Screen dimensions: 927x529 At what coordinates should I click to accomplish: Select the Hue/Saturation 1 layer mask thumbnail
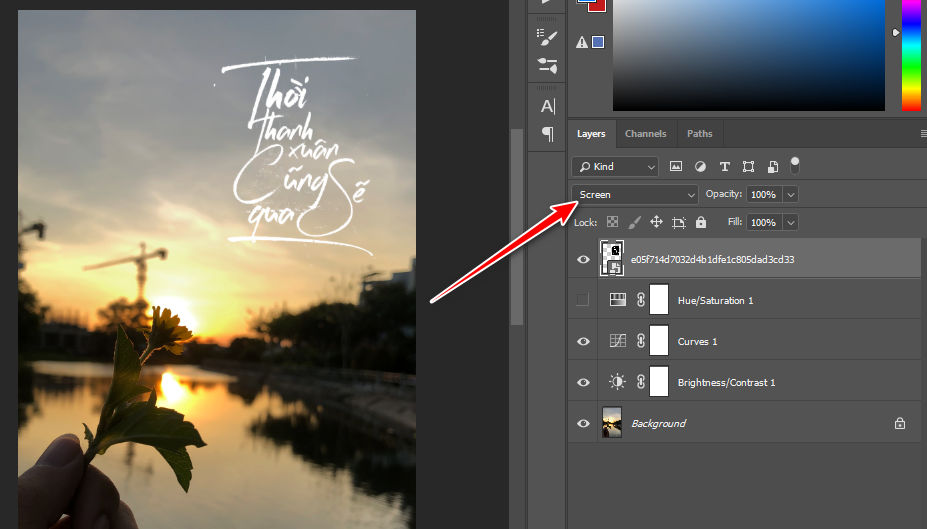[659, 299]
